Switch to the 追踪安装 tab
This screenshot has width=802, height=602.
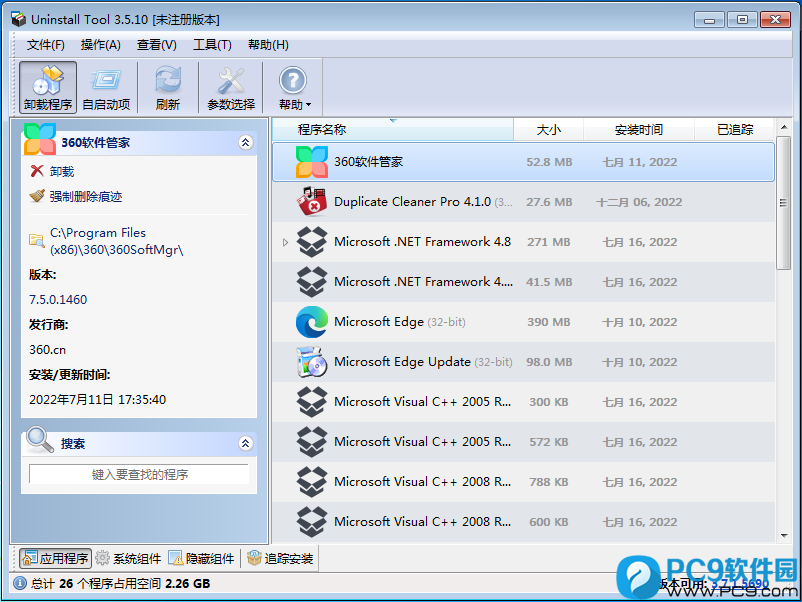click(280, 558)
